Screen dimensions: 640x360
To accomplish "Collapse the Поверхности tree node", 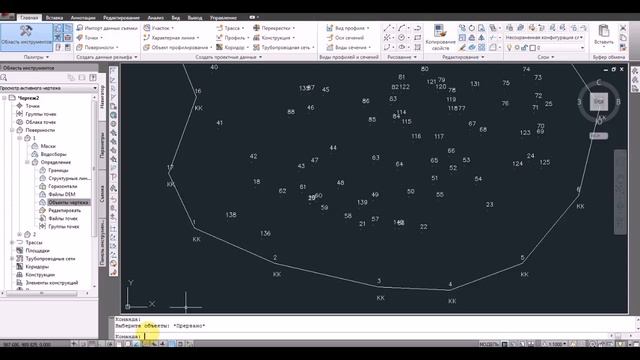I will point(12,130).
